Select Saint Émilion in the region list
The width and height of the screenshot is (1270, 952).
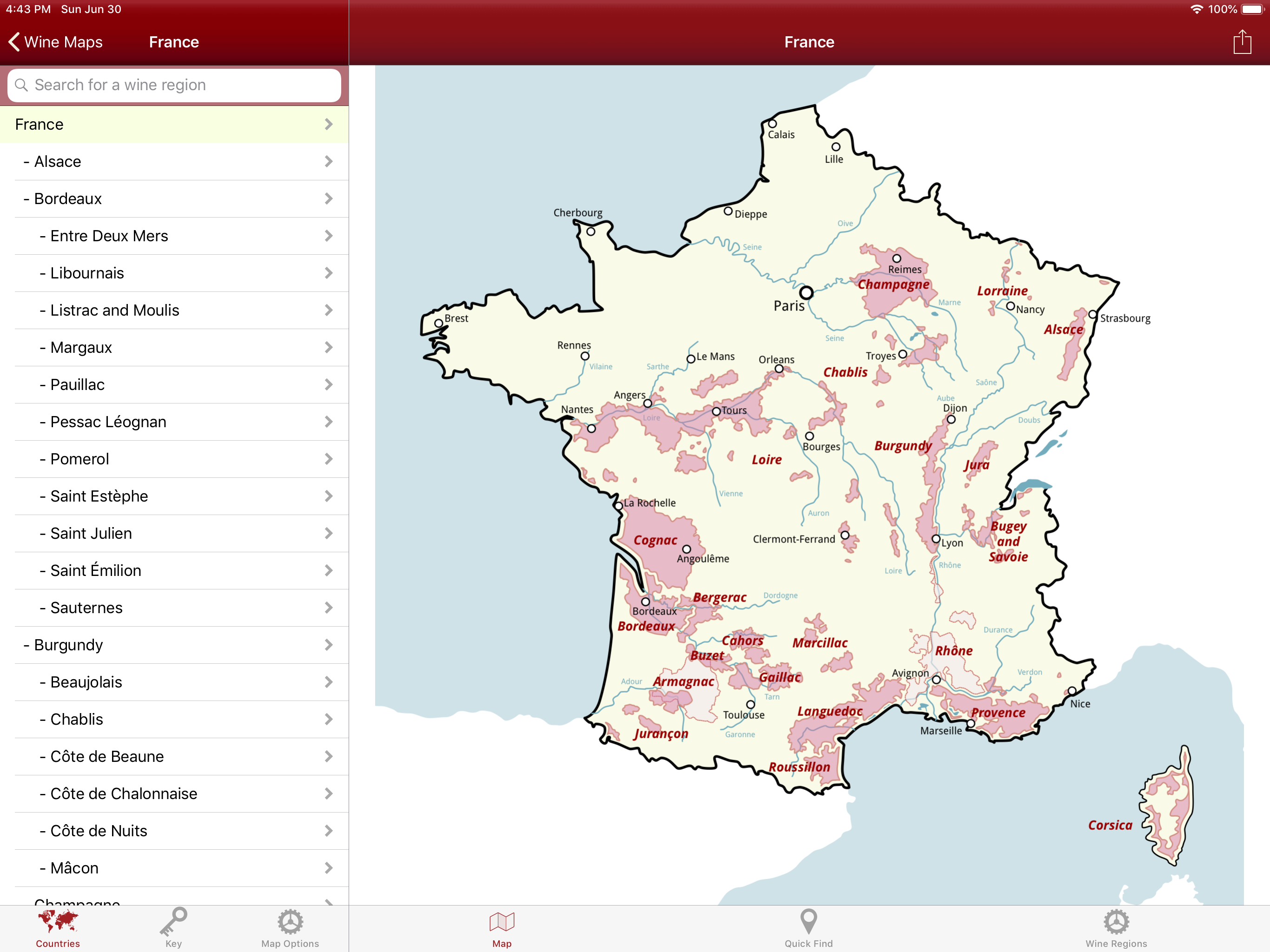95,570
